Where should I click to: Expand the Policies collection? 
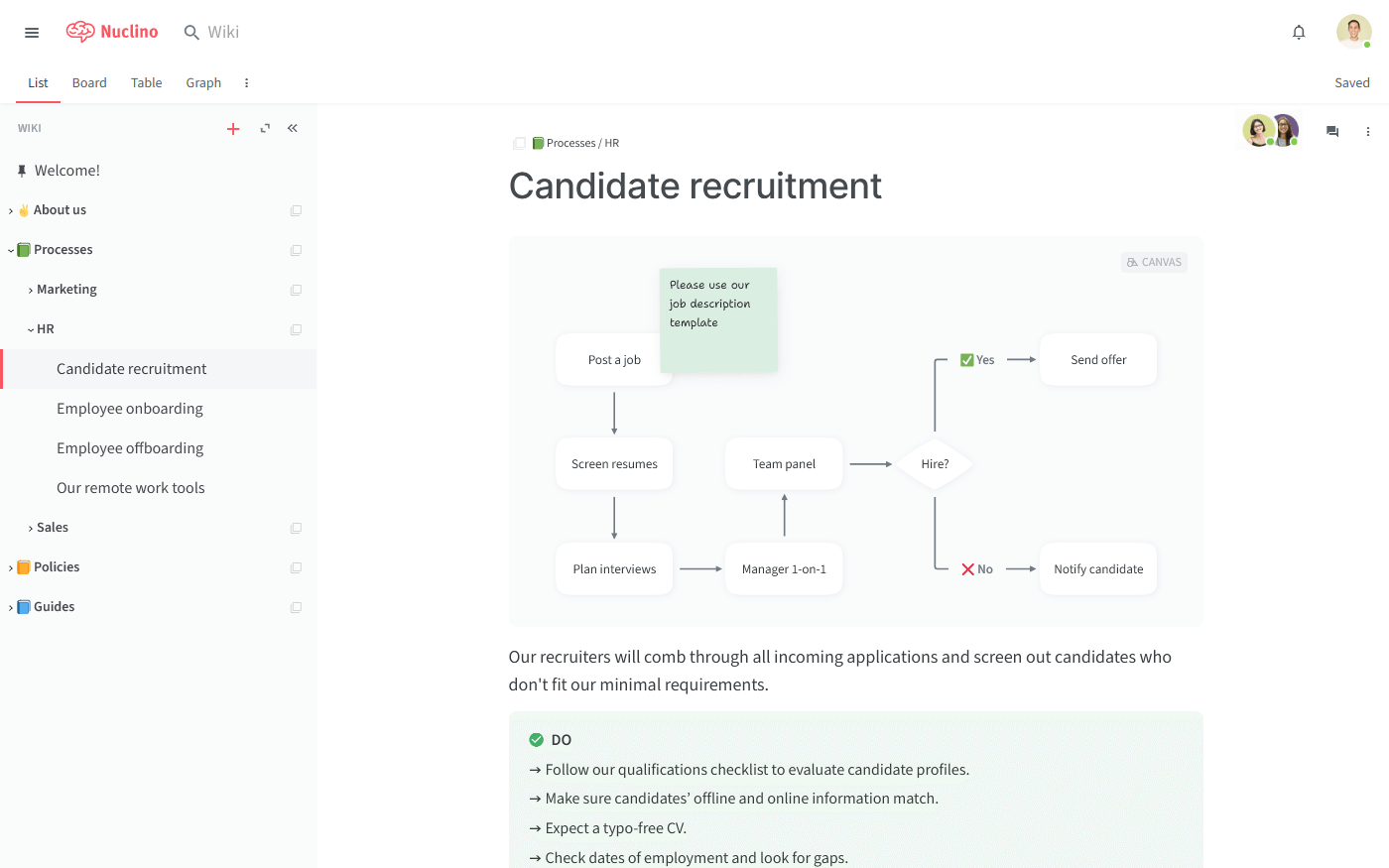coord(11,566)
